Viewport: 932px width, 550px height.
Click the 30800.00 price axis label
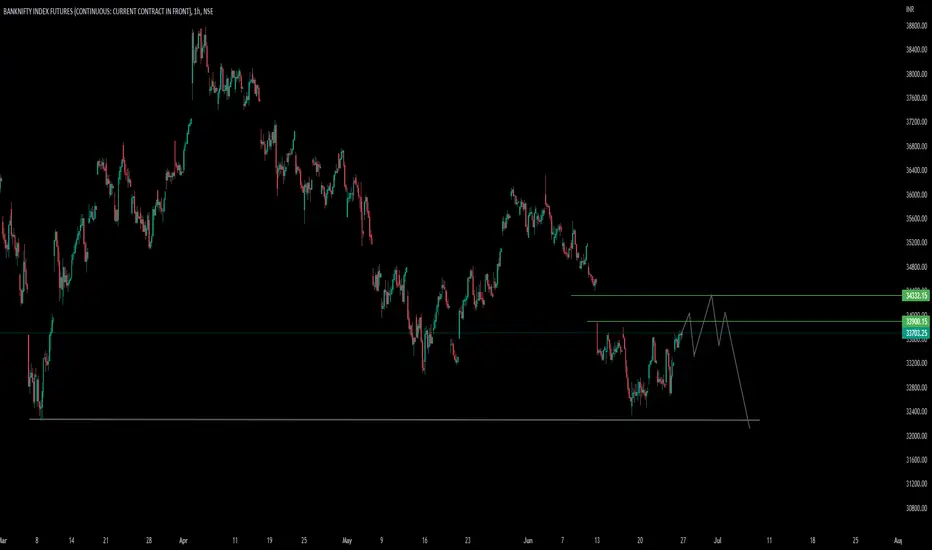[x=916, y=508]
